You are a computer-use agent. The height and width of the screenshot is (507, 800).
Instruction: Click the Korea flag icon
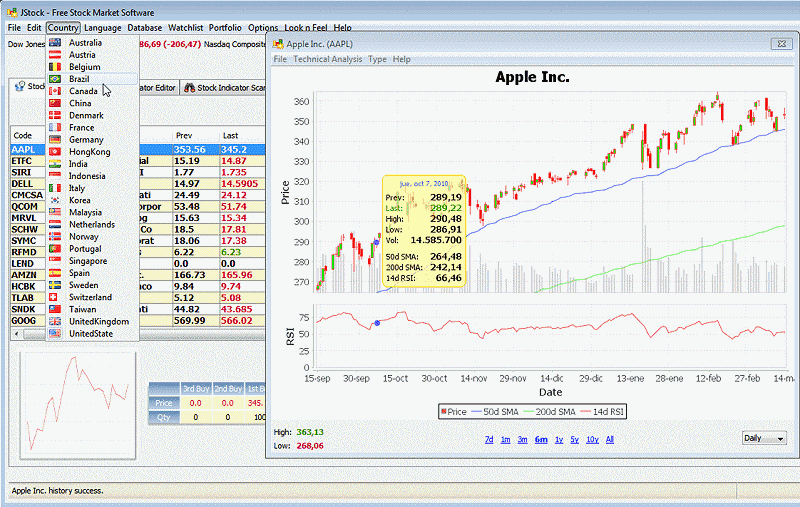55,200
